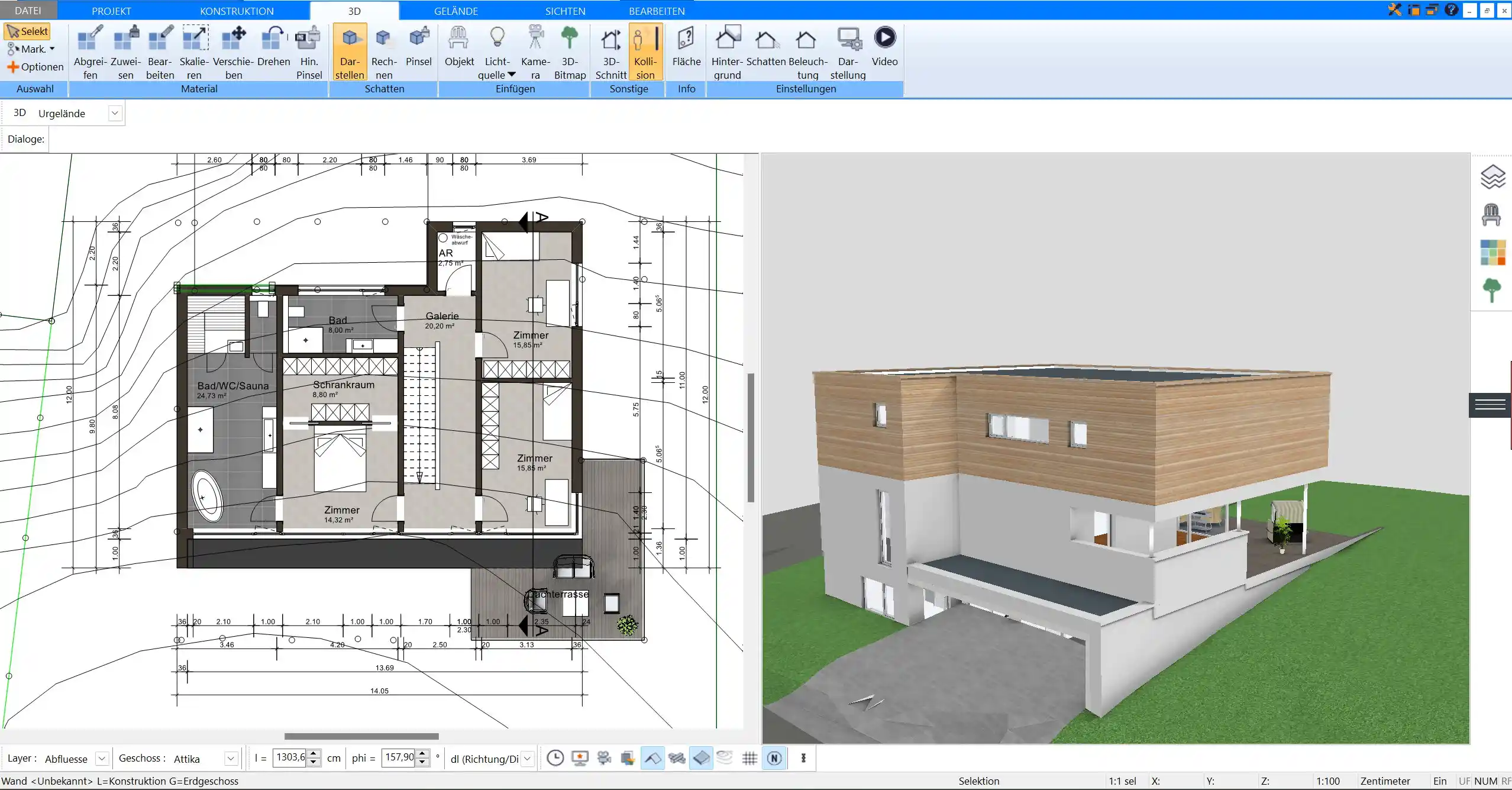Screen dimensions: 1512x790
Task: Click the materials stack icon in bottom toolbar
Action: 628,758
